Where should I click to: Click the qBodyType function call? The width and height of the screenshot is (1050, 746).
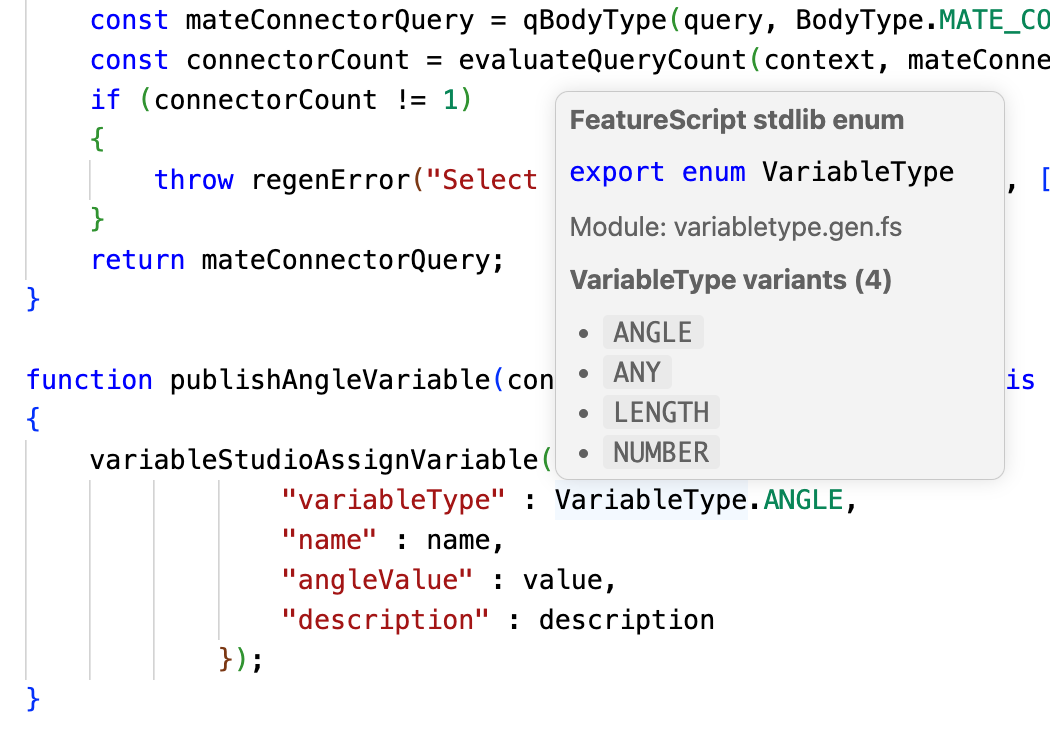593,20
